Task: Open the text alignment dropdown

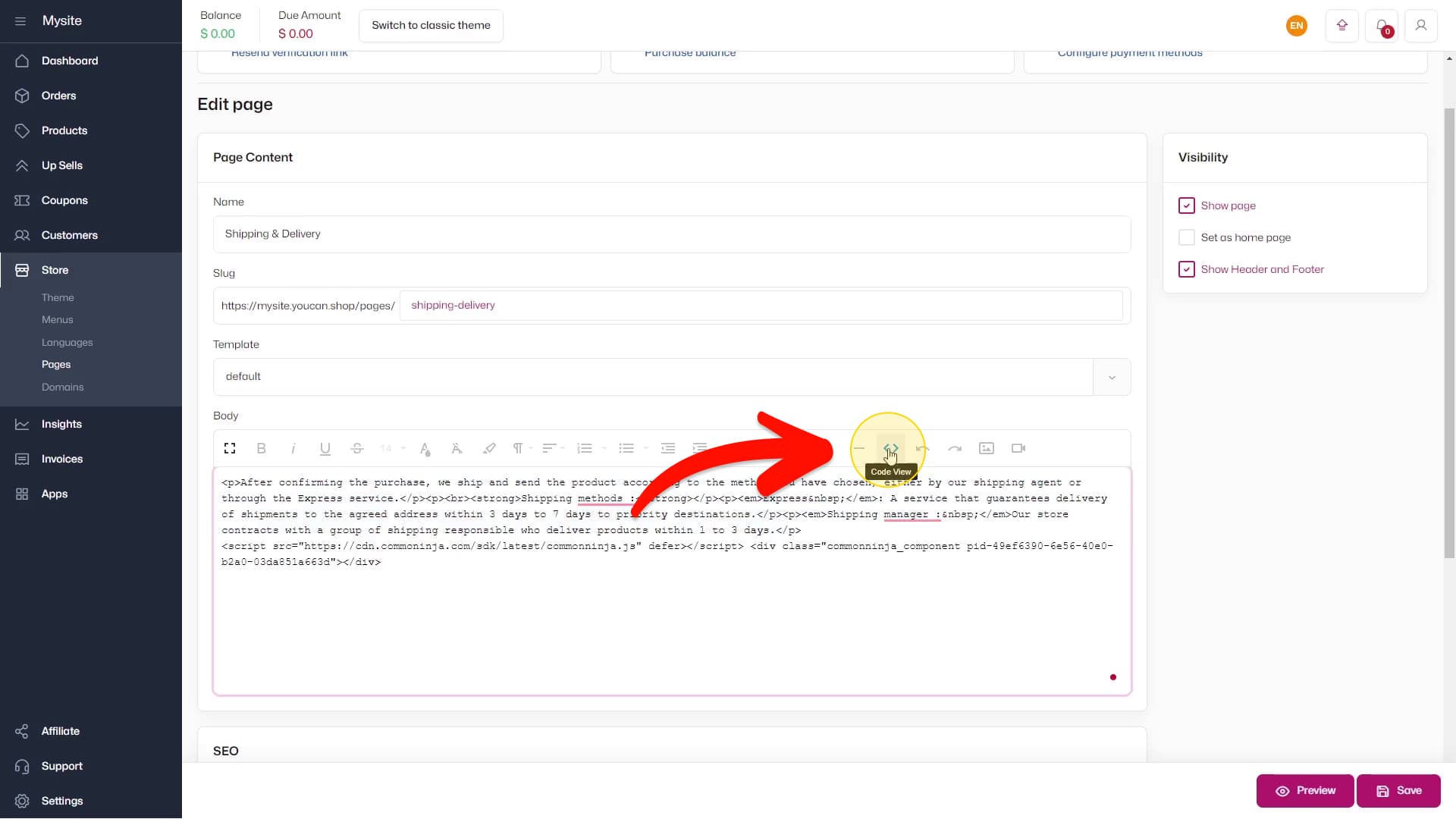Action: (x=554, y=448)
